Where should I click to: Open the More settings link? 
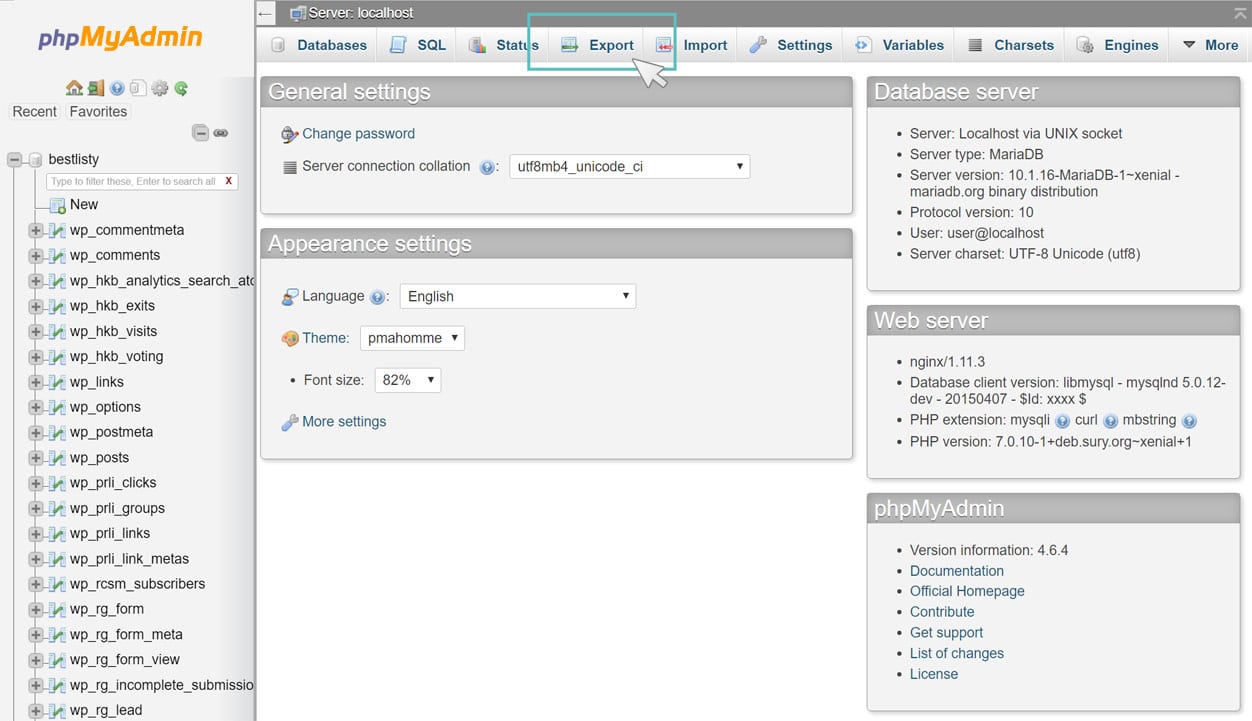point(344,422)
